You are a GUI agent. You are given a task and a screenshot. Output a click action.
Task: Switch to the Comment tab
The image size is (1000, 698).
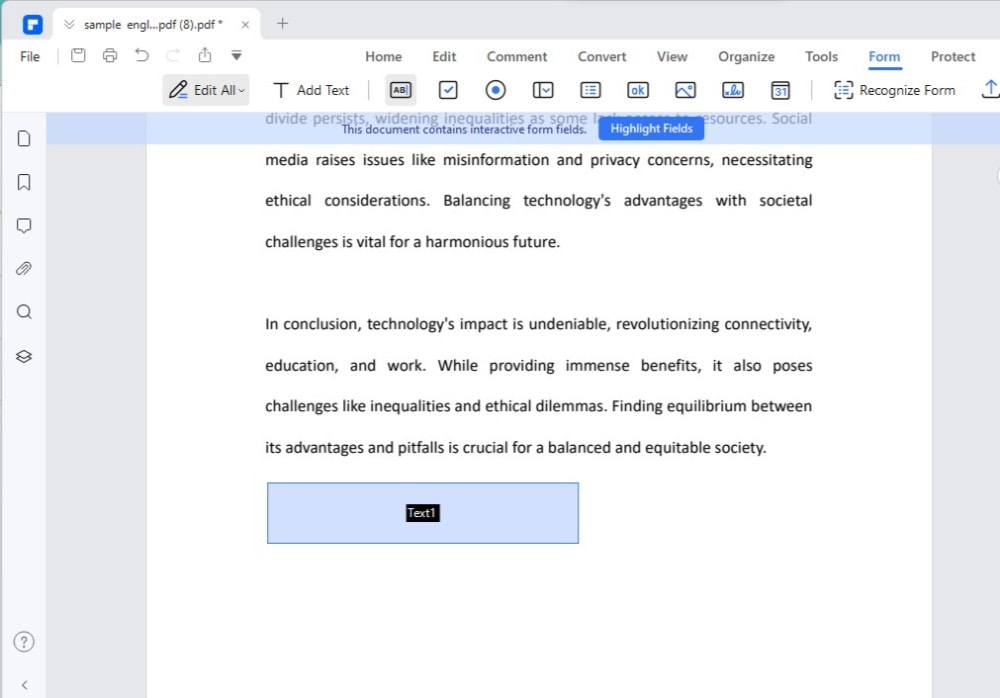click(517, 56)
